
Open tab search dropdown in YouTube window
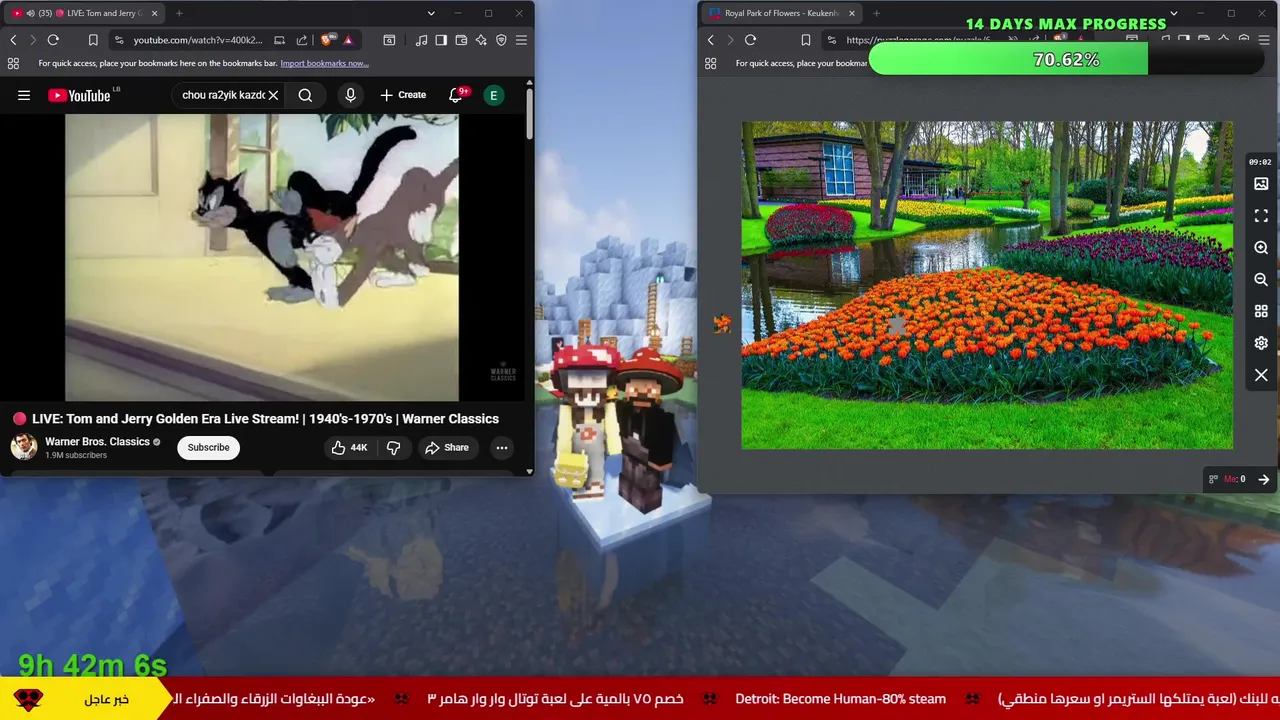[431, 13]
